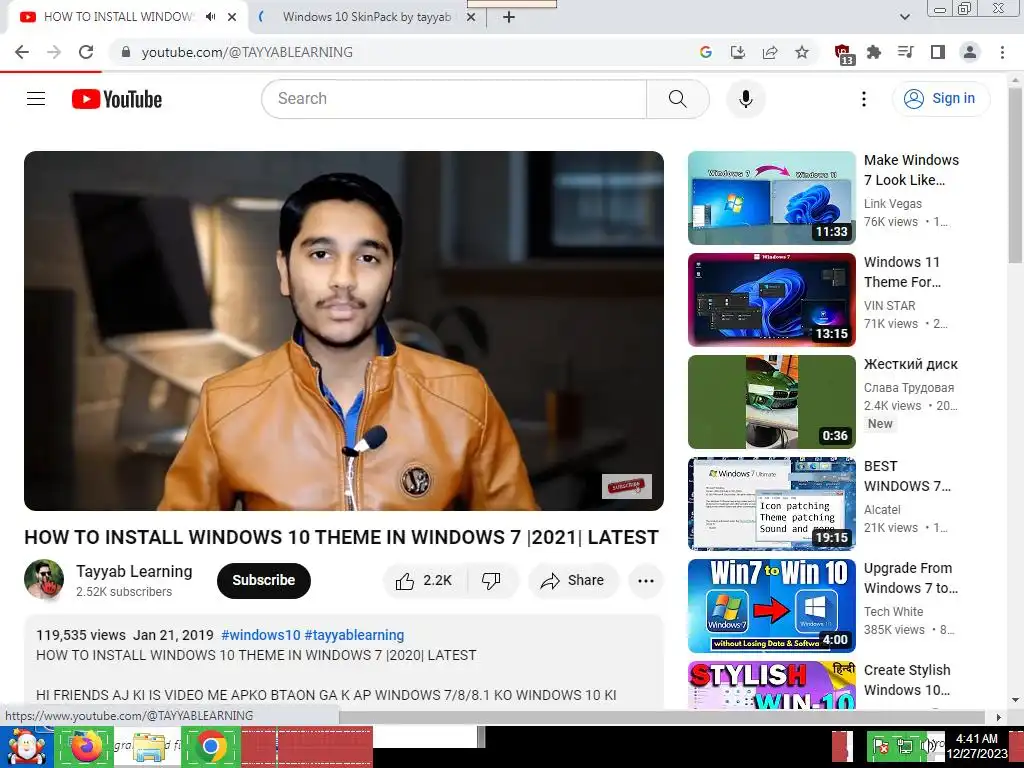Open Create Stylish Windows 10 title
Image resolution: width=1024 pixels, height=768 pixels.
907,680
